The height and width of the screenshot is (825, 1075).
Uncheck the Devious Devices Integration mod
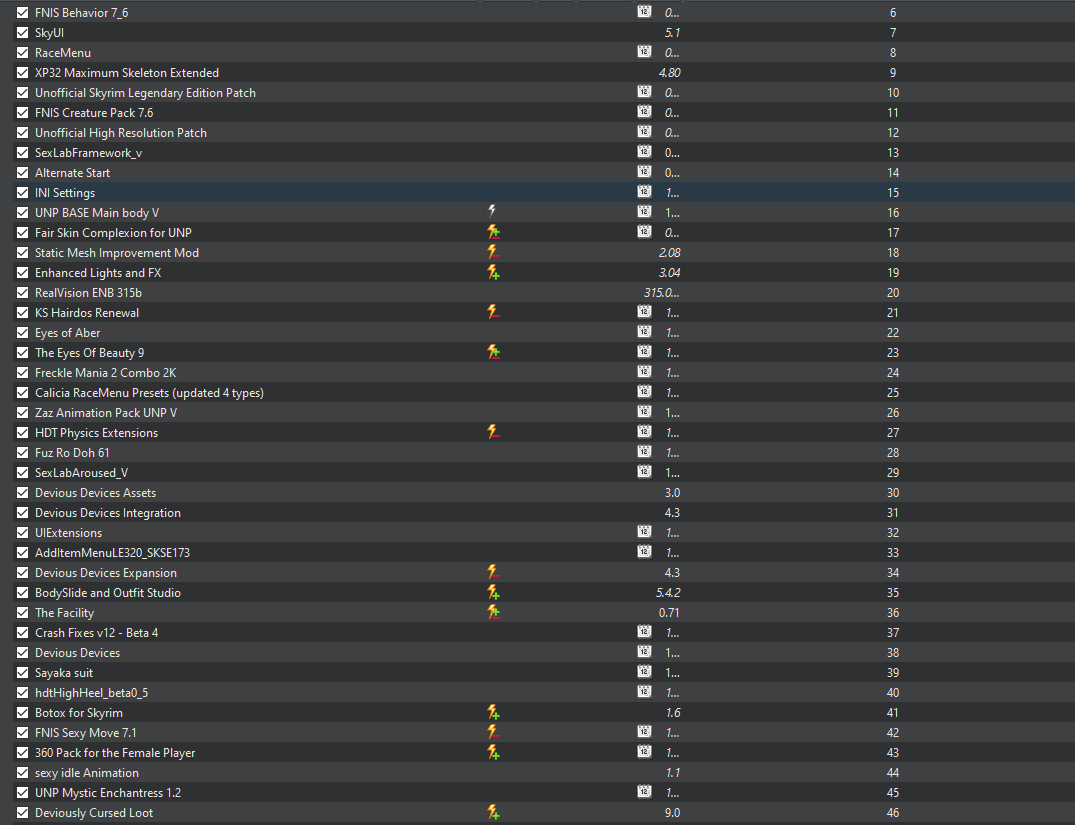pos(23,512)
